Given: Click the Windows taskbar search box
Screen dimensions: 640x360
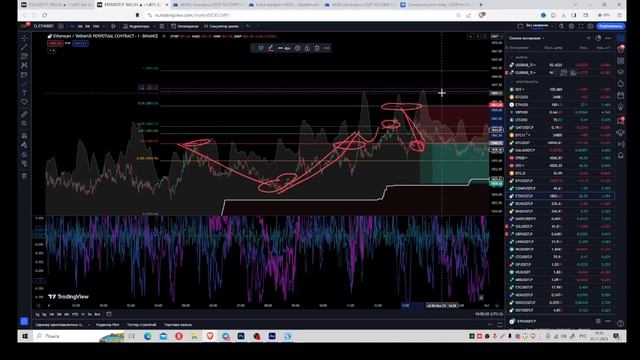Looking at the screenshot, I should [78, 336].
